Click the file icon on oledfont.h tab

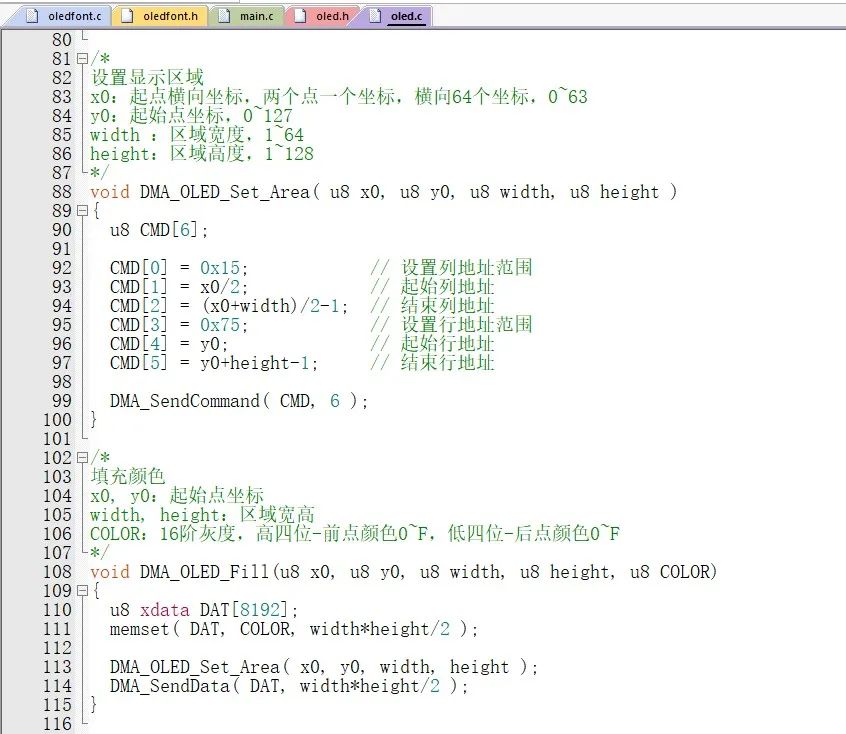click(127, 16)
